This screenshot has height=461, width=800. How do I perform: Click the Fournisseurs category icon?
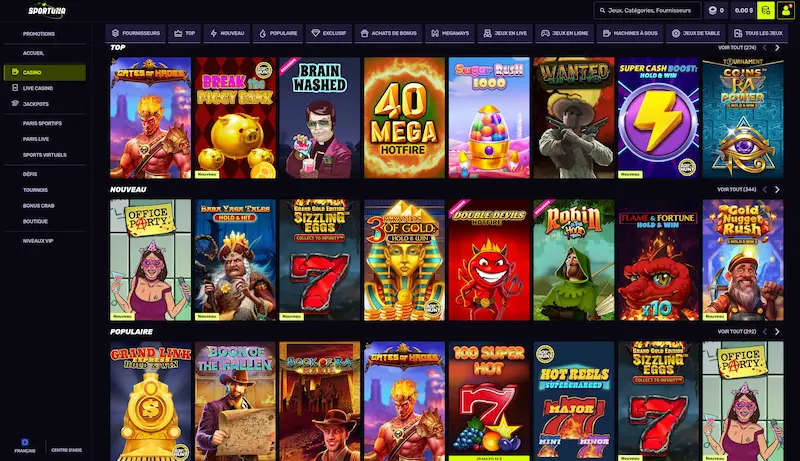pyautogui.click(x=115, y=33)
